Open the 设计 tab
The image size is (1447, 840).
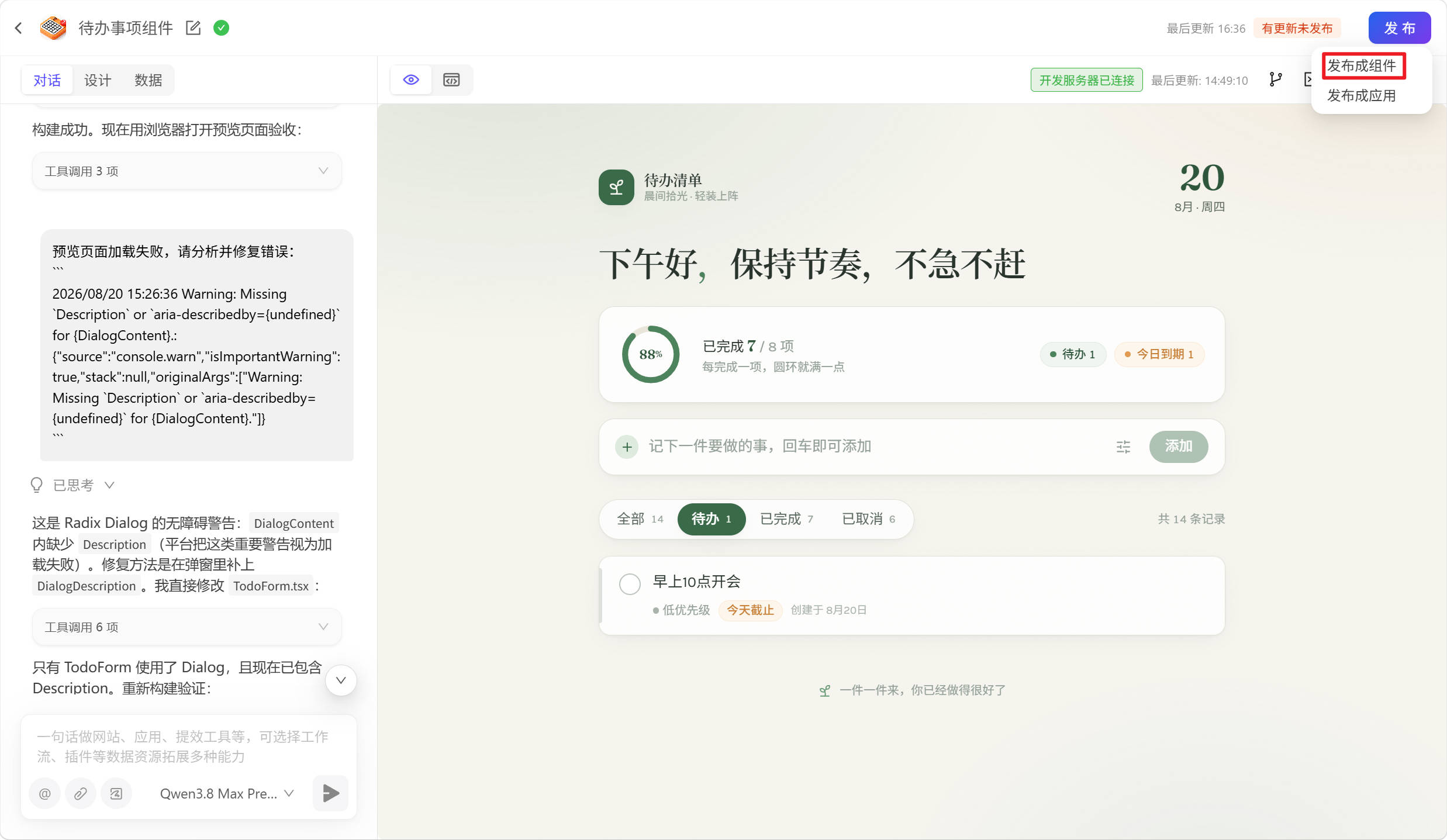tap(98, 80)
